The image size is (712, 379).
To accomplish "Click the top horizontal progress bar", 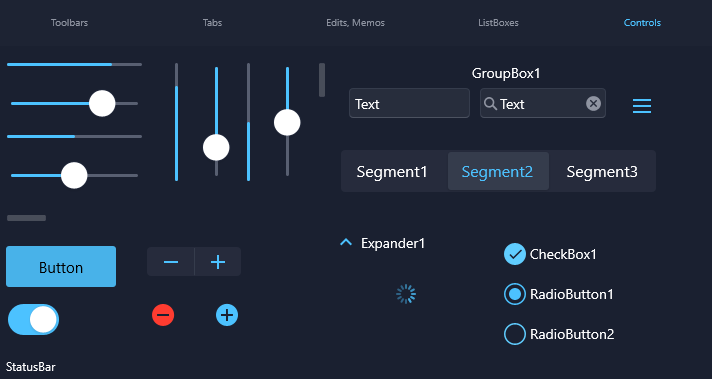I will coord(74,64).
